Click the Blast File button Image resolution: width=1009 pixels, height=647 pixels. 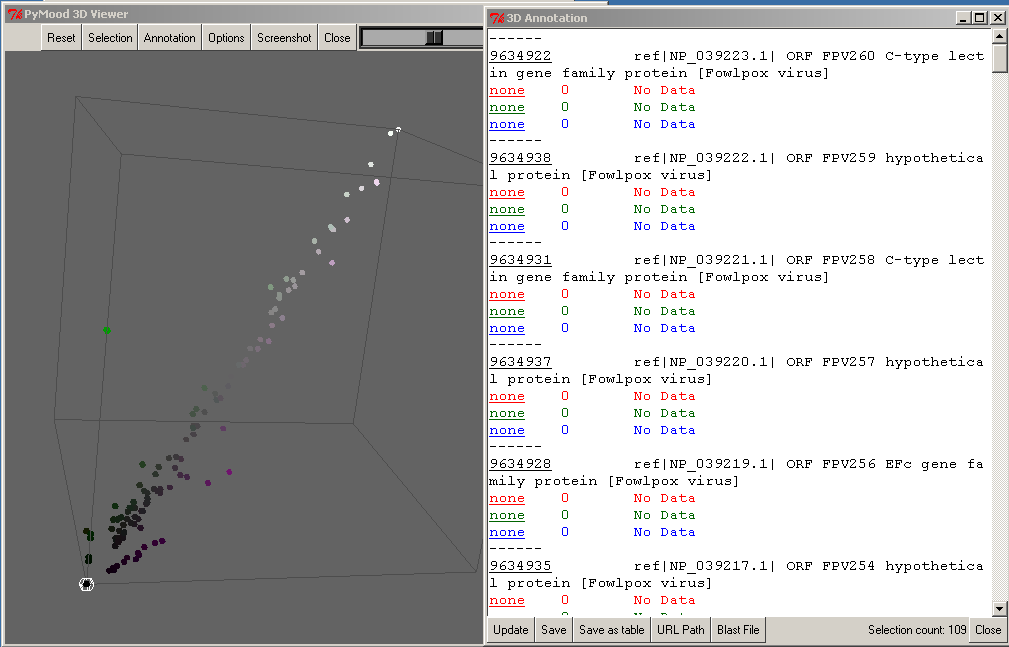point(738,630)
